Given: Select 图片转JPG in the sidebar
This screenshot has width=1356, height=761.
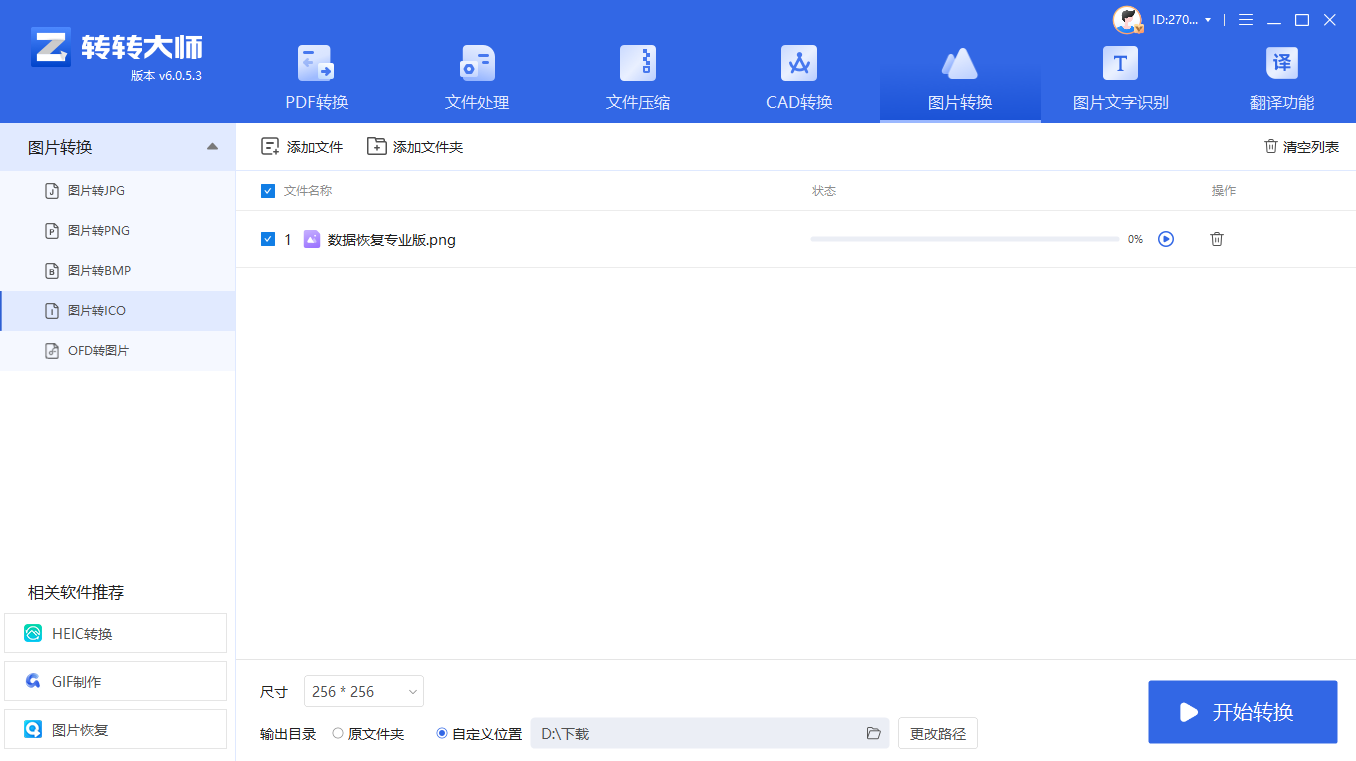Looking at the screenshot, I should pyautogui.click(x=118, y=191).
